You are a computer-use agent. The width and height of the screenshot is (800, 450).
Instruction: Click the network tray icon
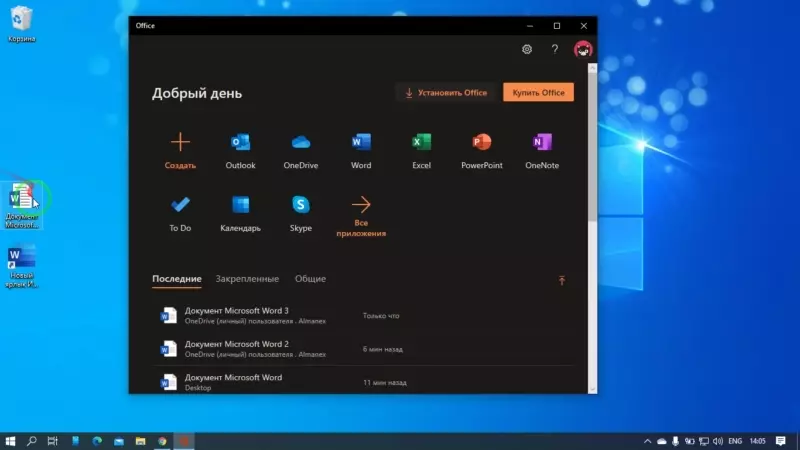[x=704, y=441]
